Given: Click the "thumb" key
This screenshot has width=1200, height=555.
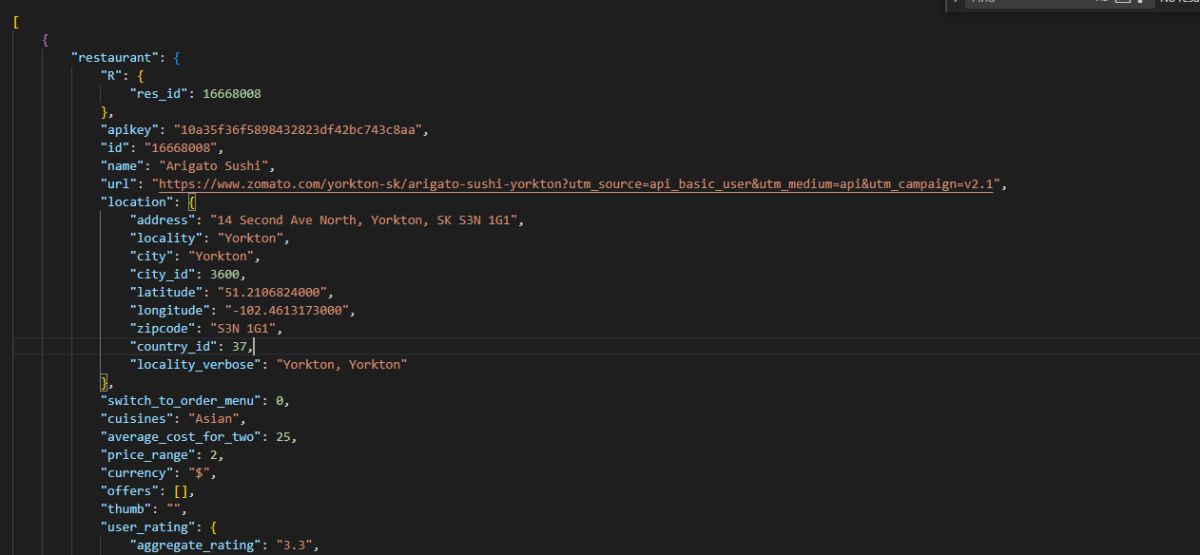Looking at the screenshot, I should [125, 508].
